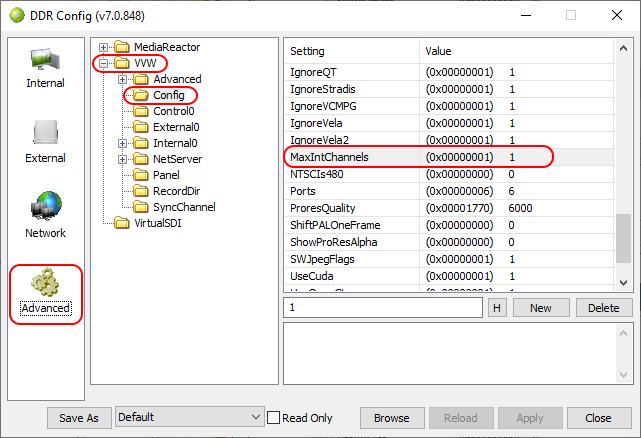
Task: Select the UseCuda setting row
Action: [449, 276]
